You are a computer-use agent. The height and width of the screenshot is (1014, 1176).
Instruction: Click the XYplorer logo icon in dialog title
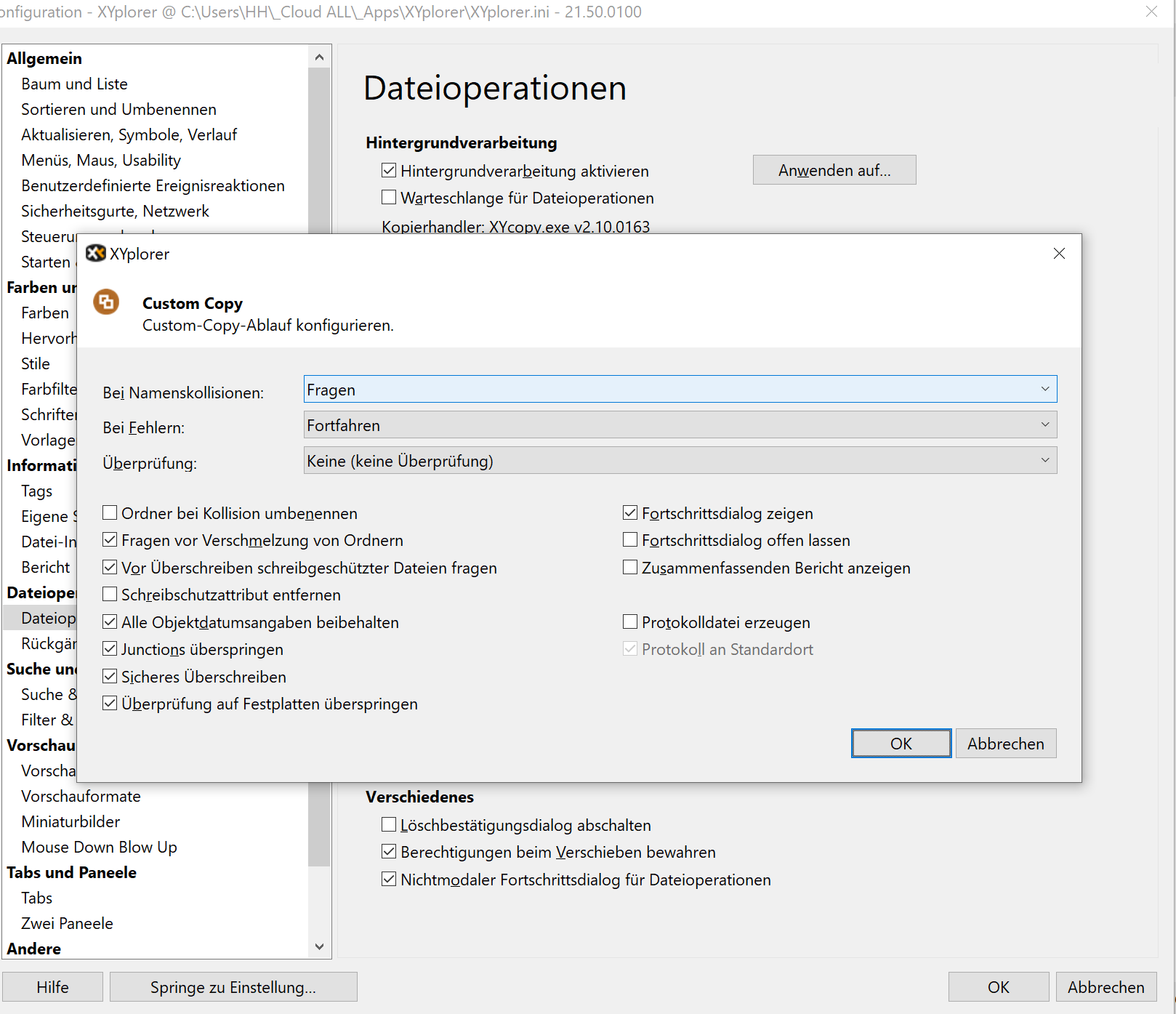(x=95, y=253)
